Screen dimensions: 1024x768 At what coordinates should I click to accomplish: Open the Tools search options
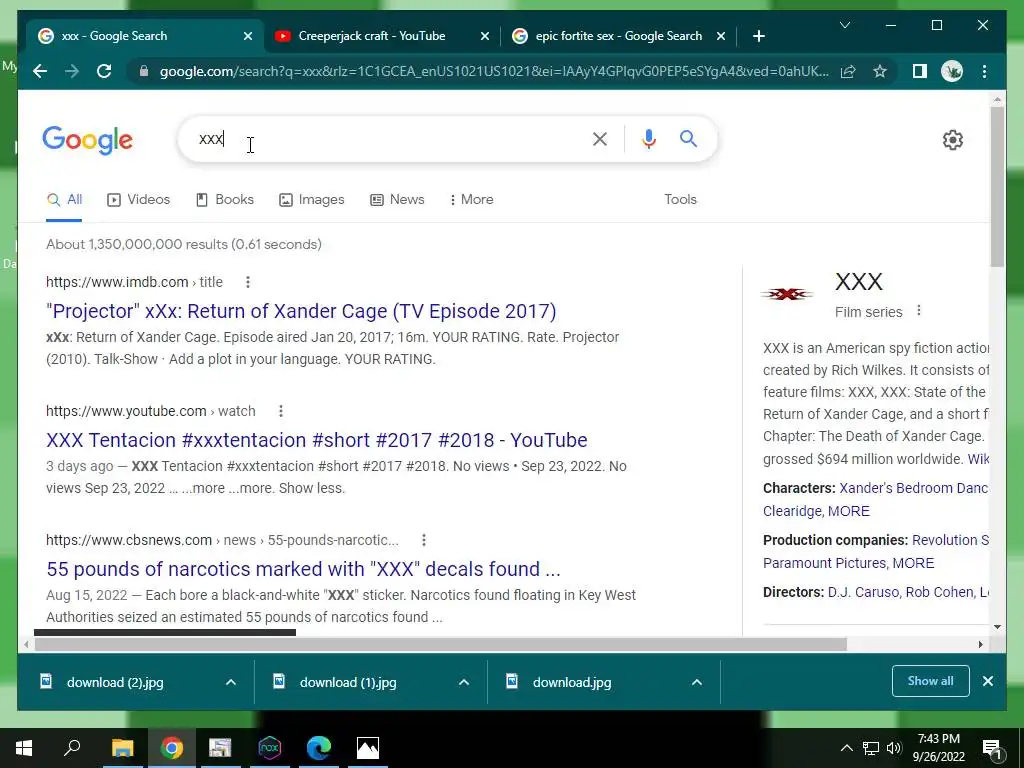tap(680, 200)
